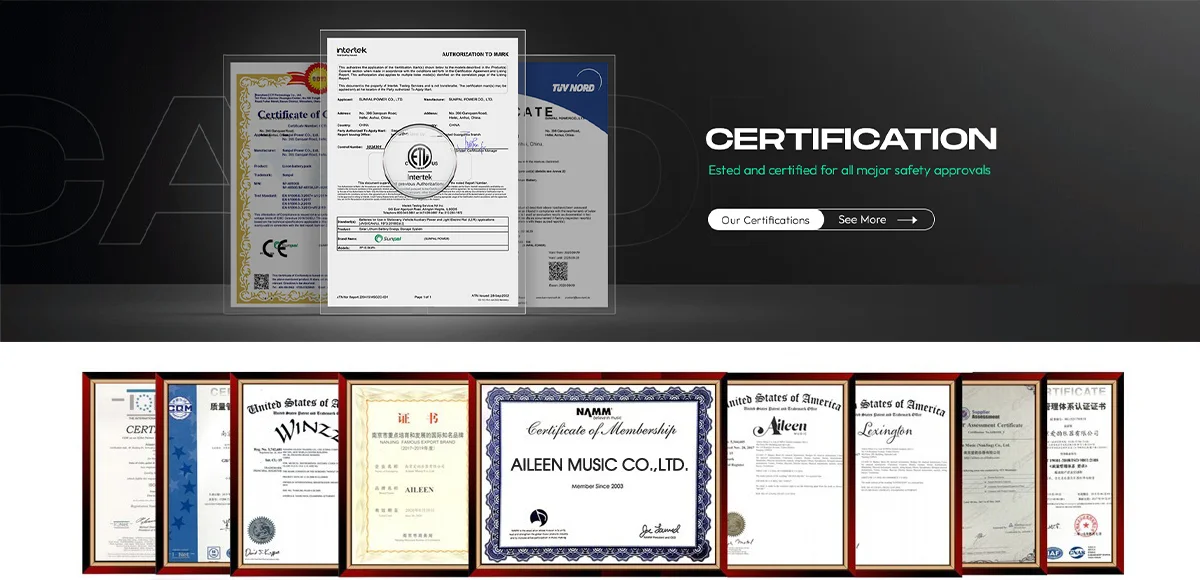The image size is (1200, 580).
Task: Click the AILEEN MUSIC CO.,LTD. text
Action: [599, 465]
